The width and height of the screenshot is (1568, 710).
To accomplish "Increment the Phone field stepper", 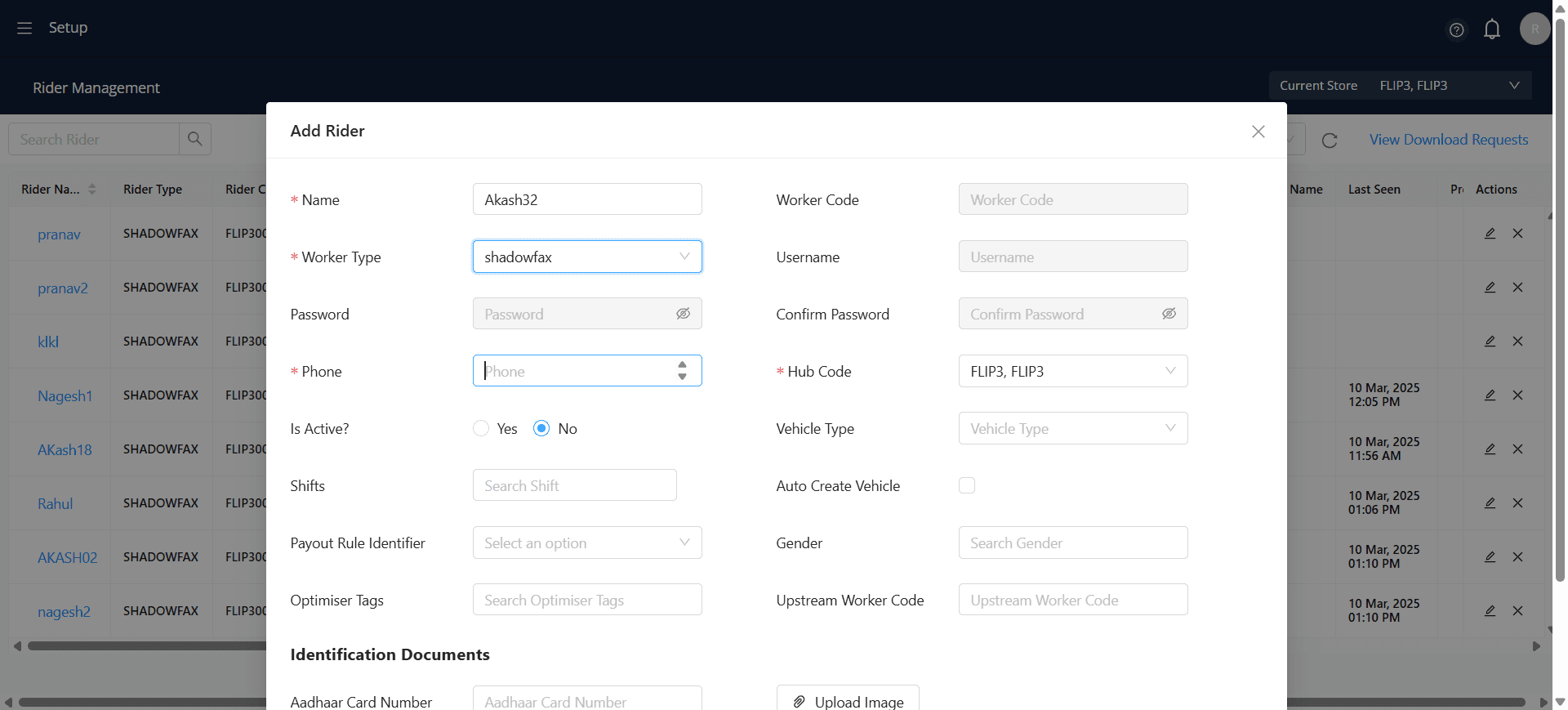I will pos(682,365).
